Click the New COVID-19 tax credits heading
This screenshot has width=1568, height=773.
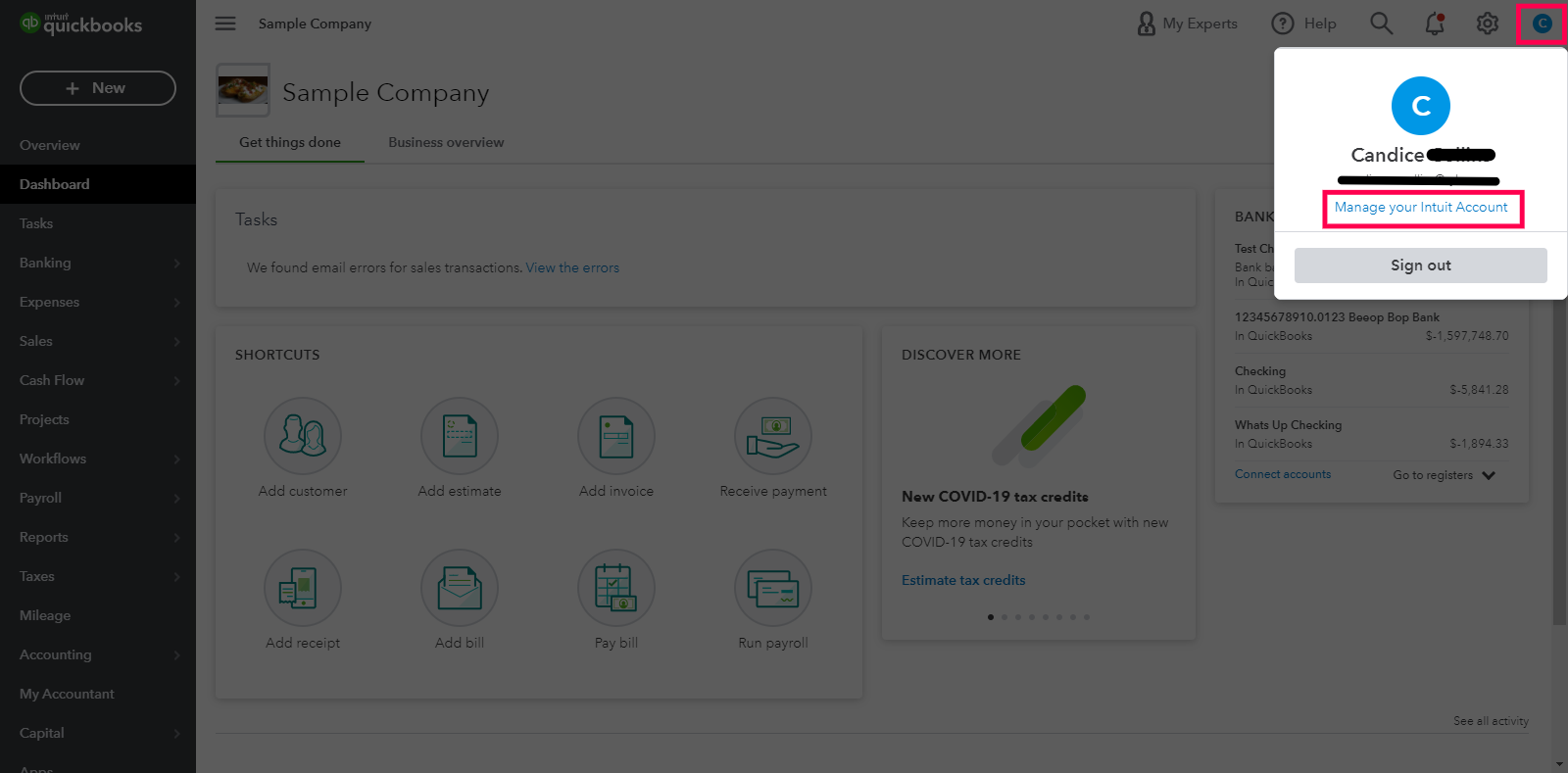pyautogui.click(x=995, y=497)
